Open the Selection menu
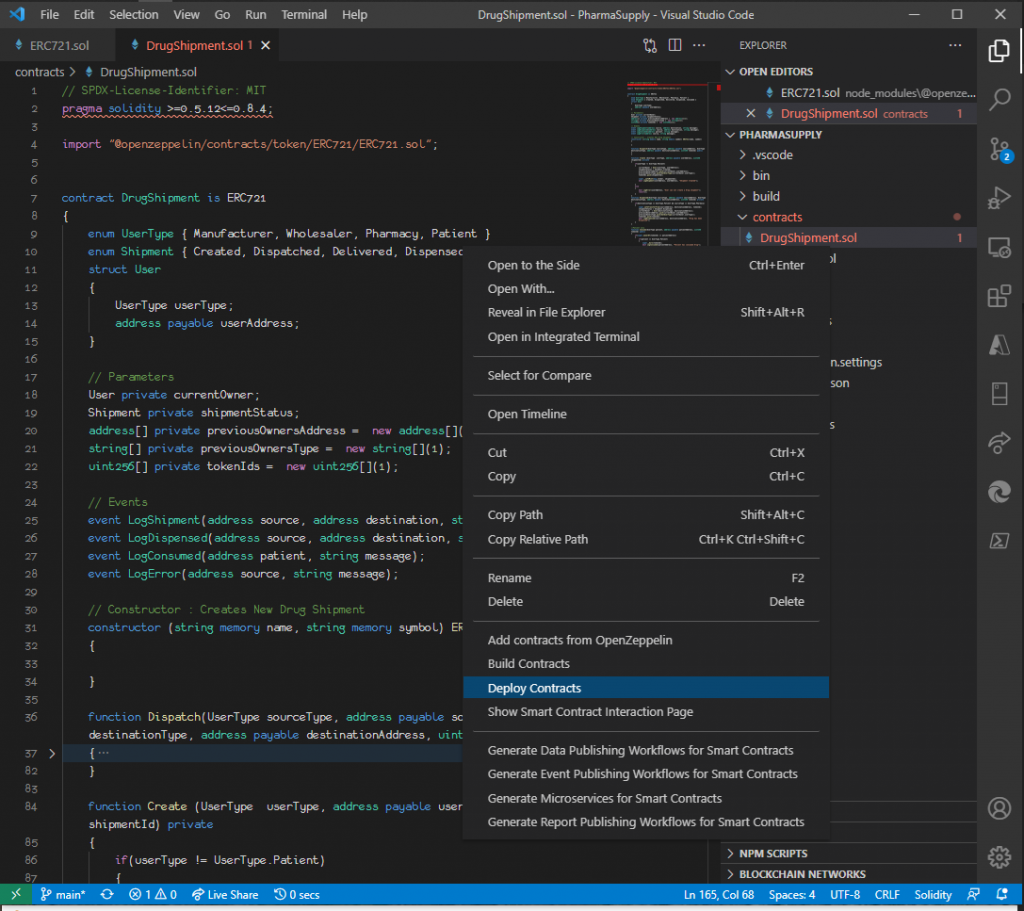This screenshot has width=1024, height=911. pos(133,14)
